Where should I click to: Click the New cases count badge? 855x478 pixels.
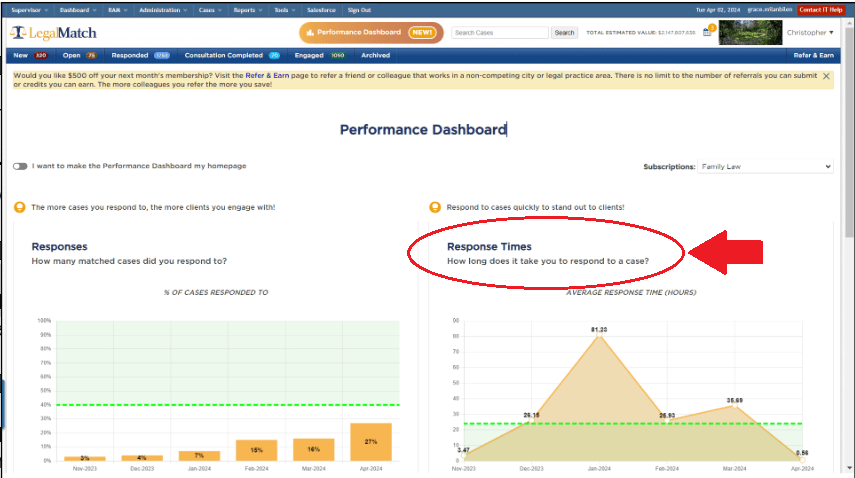(x=41, y=55)
